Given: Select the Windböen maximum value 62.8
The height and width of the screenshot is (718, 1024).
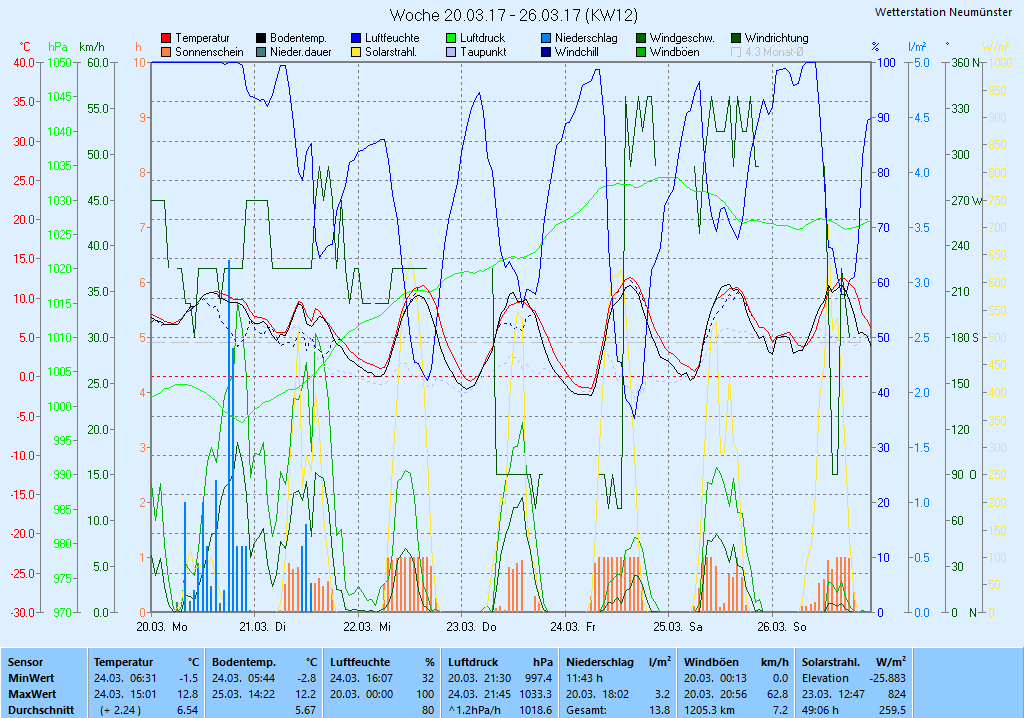Looking at the screenshot, I should tap(777, 694).
